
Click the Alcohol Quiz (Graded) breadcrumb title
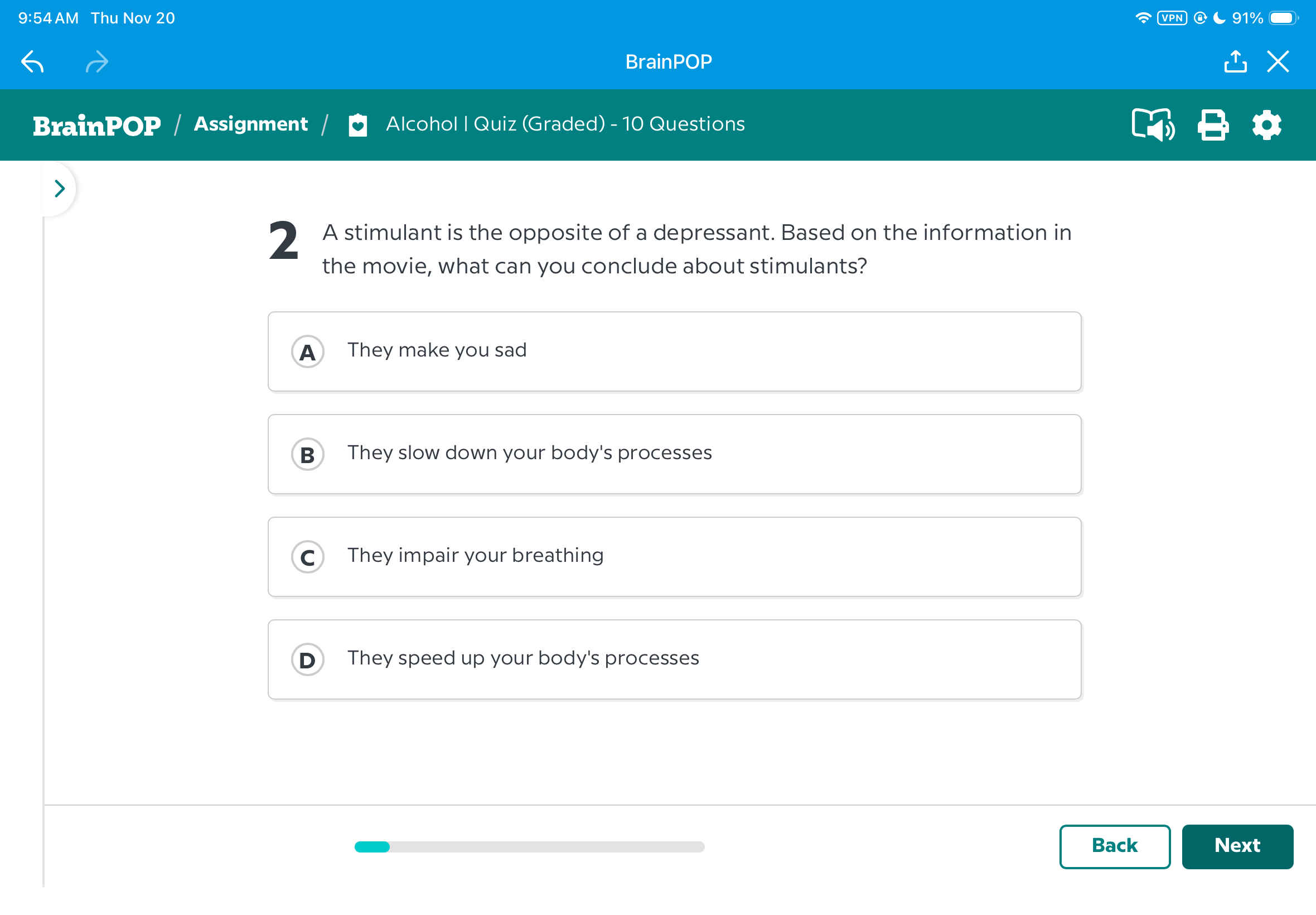(x=565, y=124)
